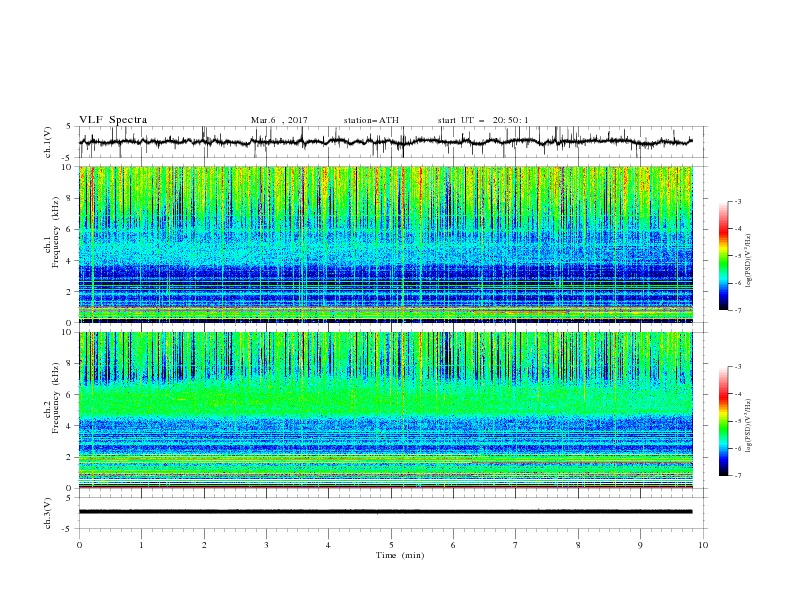Click the "Time (min)" x-axis label
Image resolution: width=792 pixels, height=612 pixels.
(x=400, y=555)
